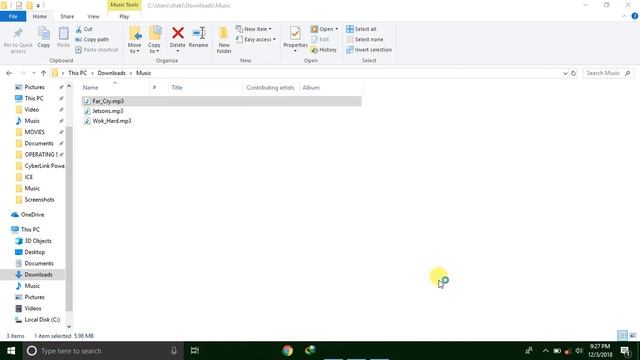Click Select none

364,40
